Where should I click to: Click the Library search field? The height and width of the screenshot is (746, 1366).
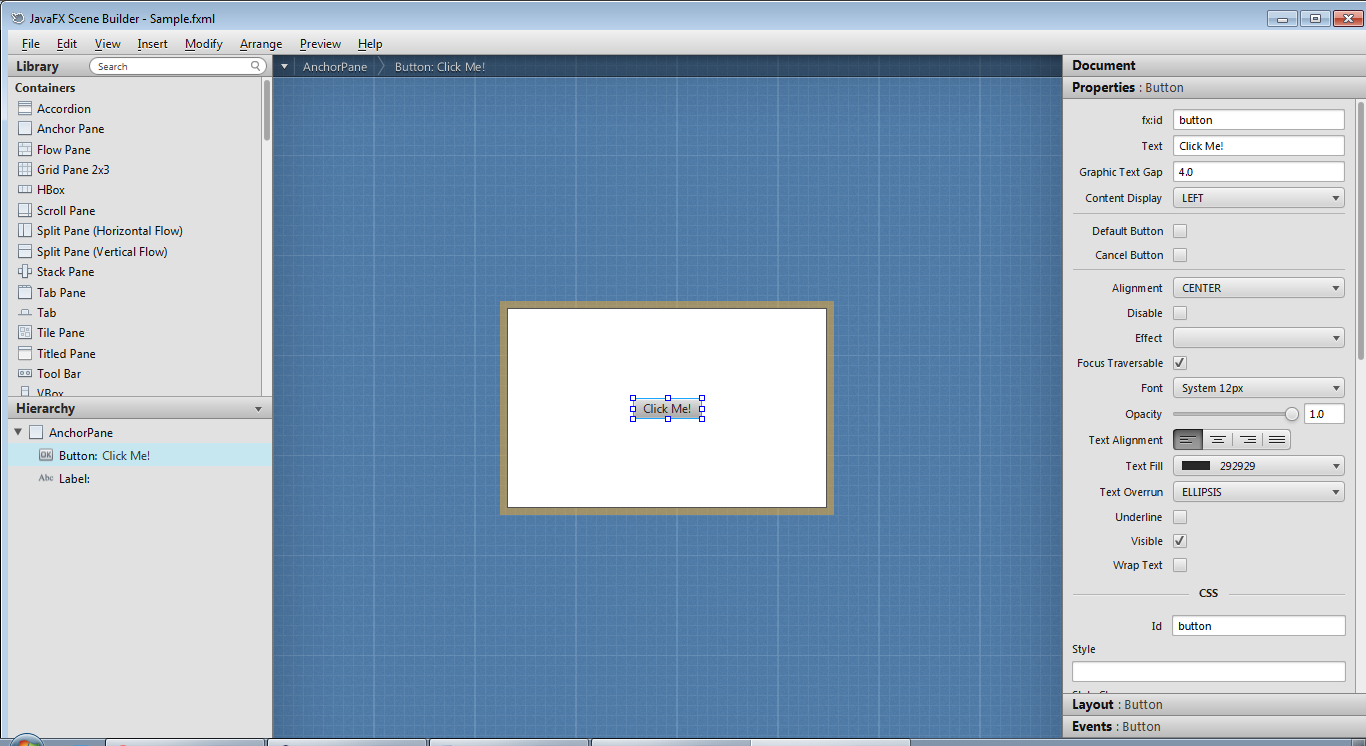click(177, 66)
